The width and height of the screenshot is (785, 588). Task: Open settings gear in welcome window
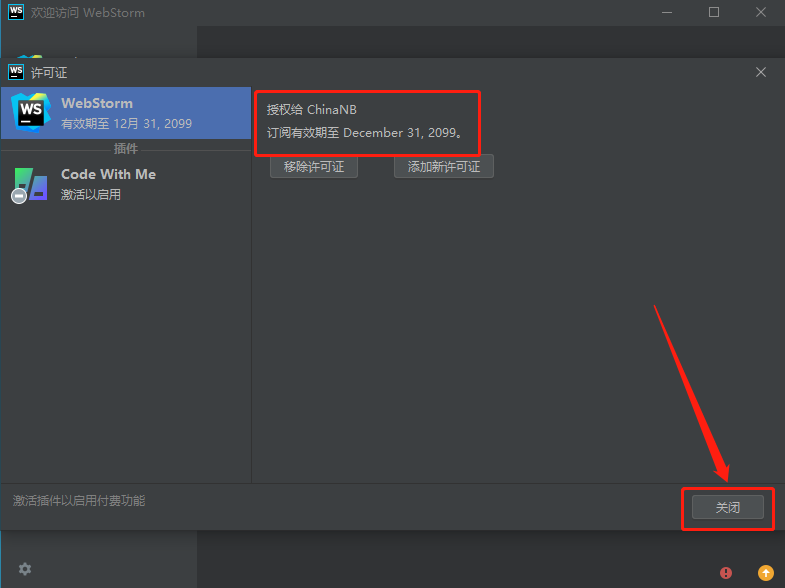click(25, 569)
